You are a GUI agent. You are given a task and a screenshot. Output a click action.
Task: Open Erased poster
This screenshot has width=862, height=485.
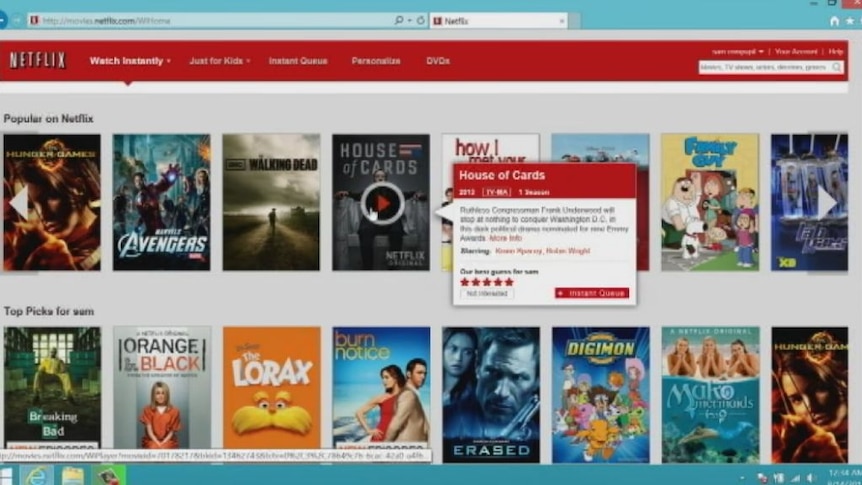[x=491, y=395]
